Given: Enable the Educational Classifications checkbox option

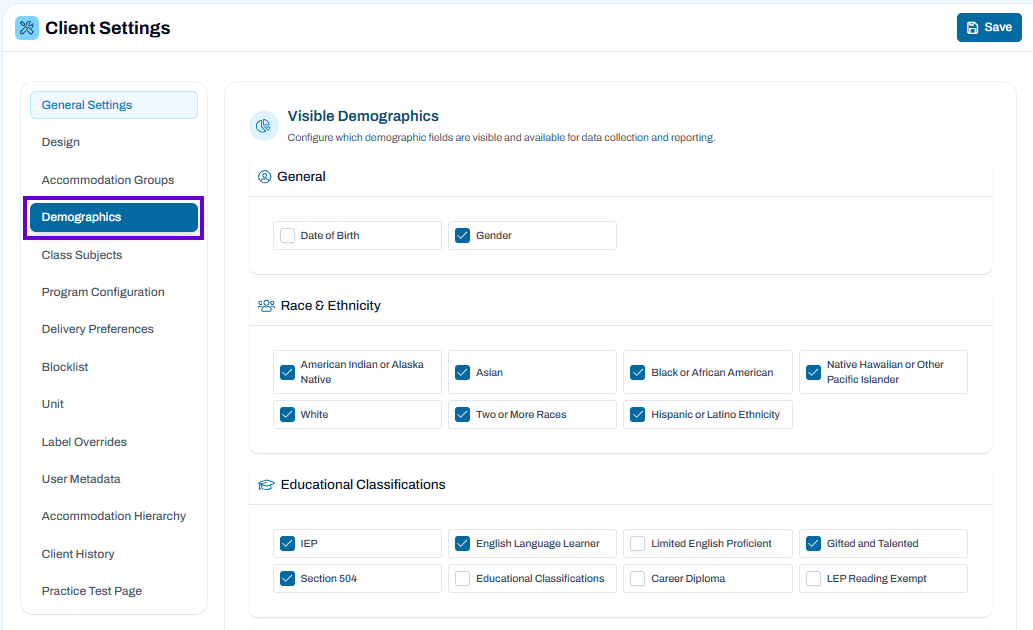Looking at the screenshot, I should click(462, 579).
